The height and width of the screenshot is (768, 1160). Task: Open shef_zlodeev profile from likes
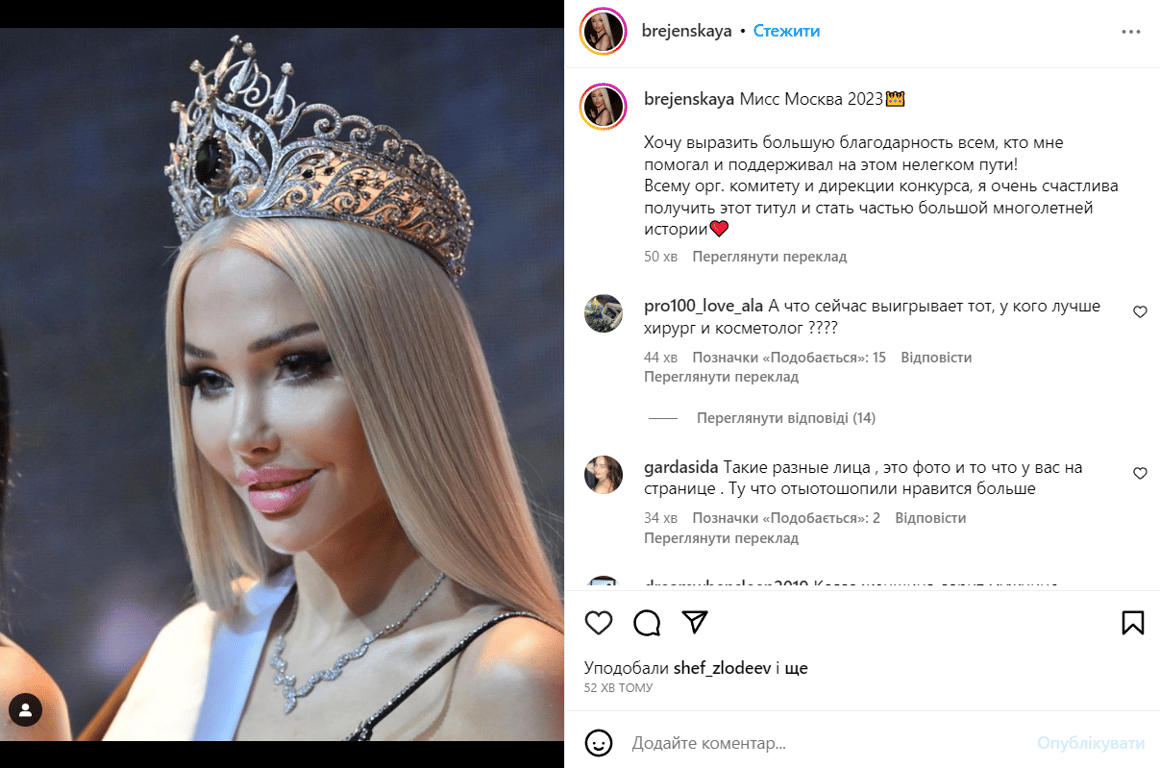tap(722, 668)
